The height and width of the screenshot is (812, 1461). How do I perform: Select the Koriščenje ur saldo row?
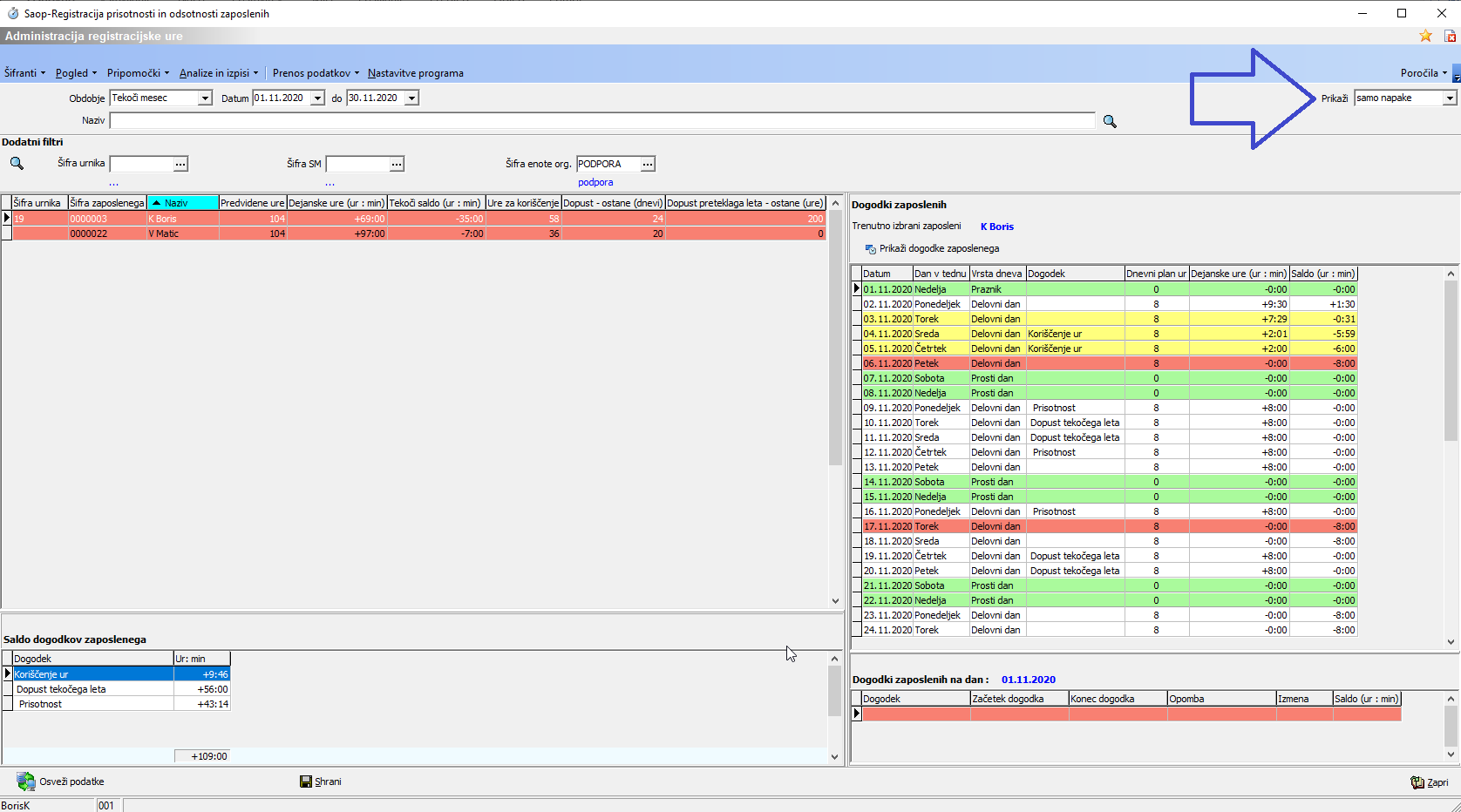click(121, 674)
